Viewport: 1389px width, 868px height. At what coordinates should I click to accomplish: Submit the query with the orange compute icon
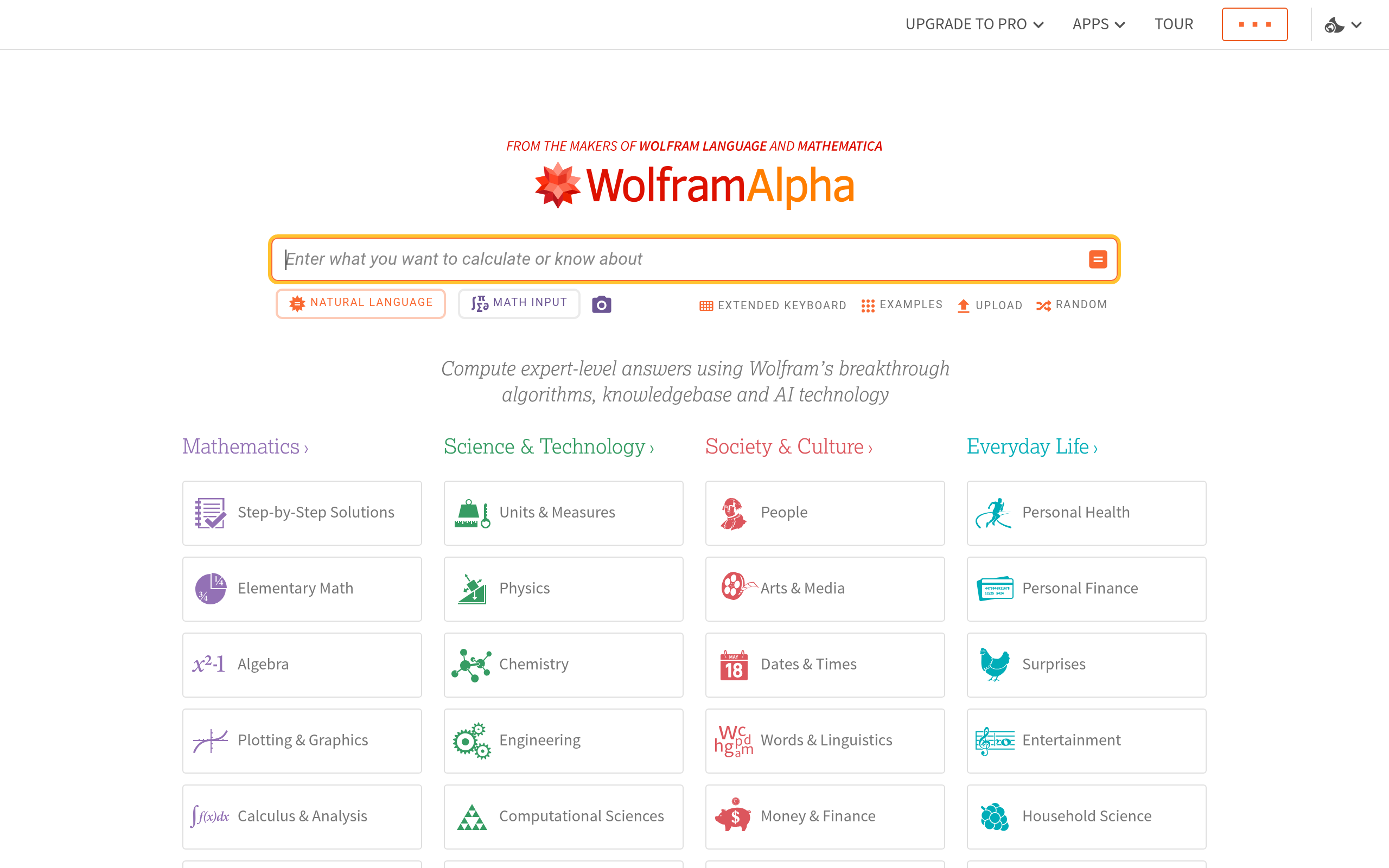(1098, 259)
